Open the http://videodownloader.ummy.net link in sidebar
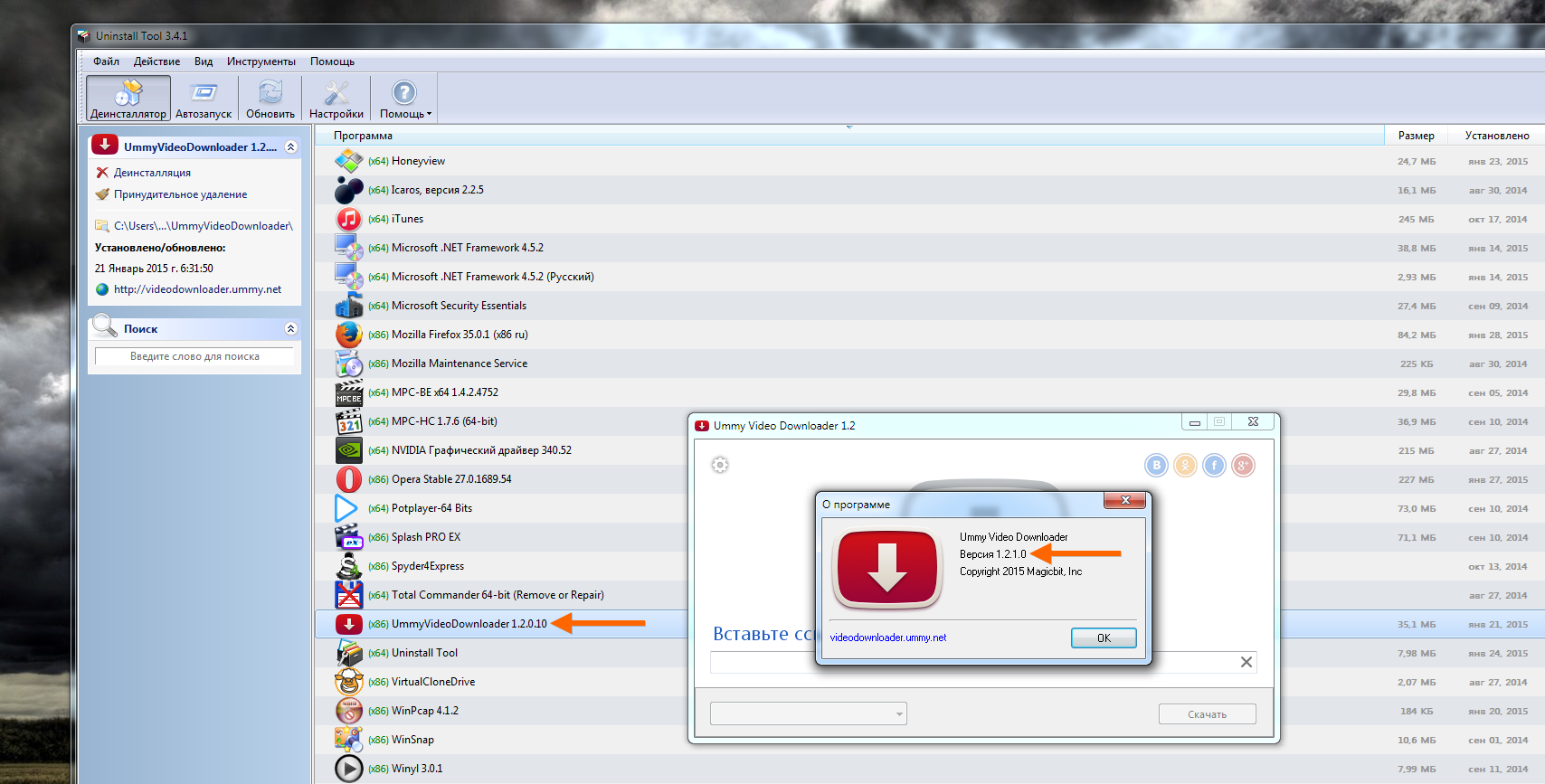The width and height of the screenshot is (1545, 784). pos(197,289)
